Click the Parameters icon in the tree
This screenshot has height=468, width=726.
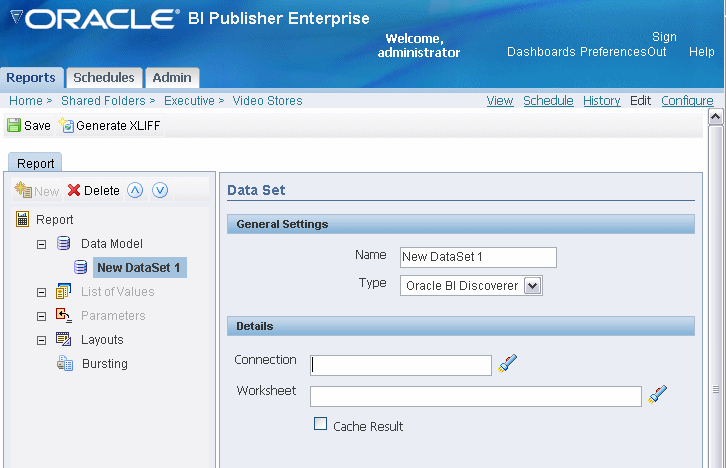tap(63, 315)
